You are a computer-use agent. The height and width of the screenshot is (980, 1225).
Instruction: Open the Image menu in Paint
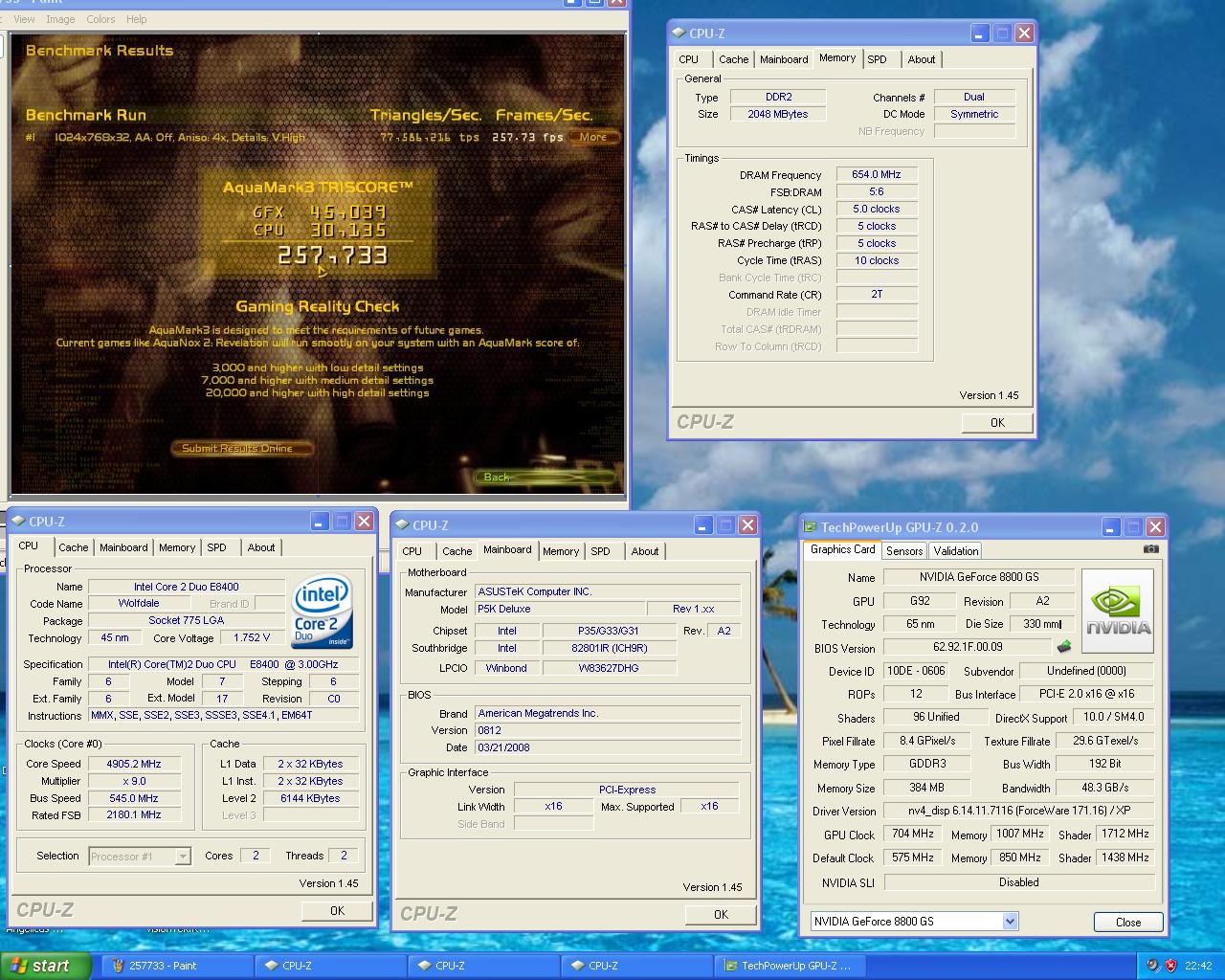coord(60,19)
